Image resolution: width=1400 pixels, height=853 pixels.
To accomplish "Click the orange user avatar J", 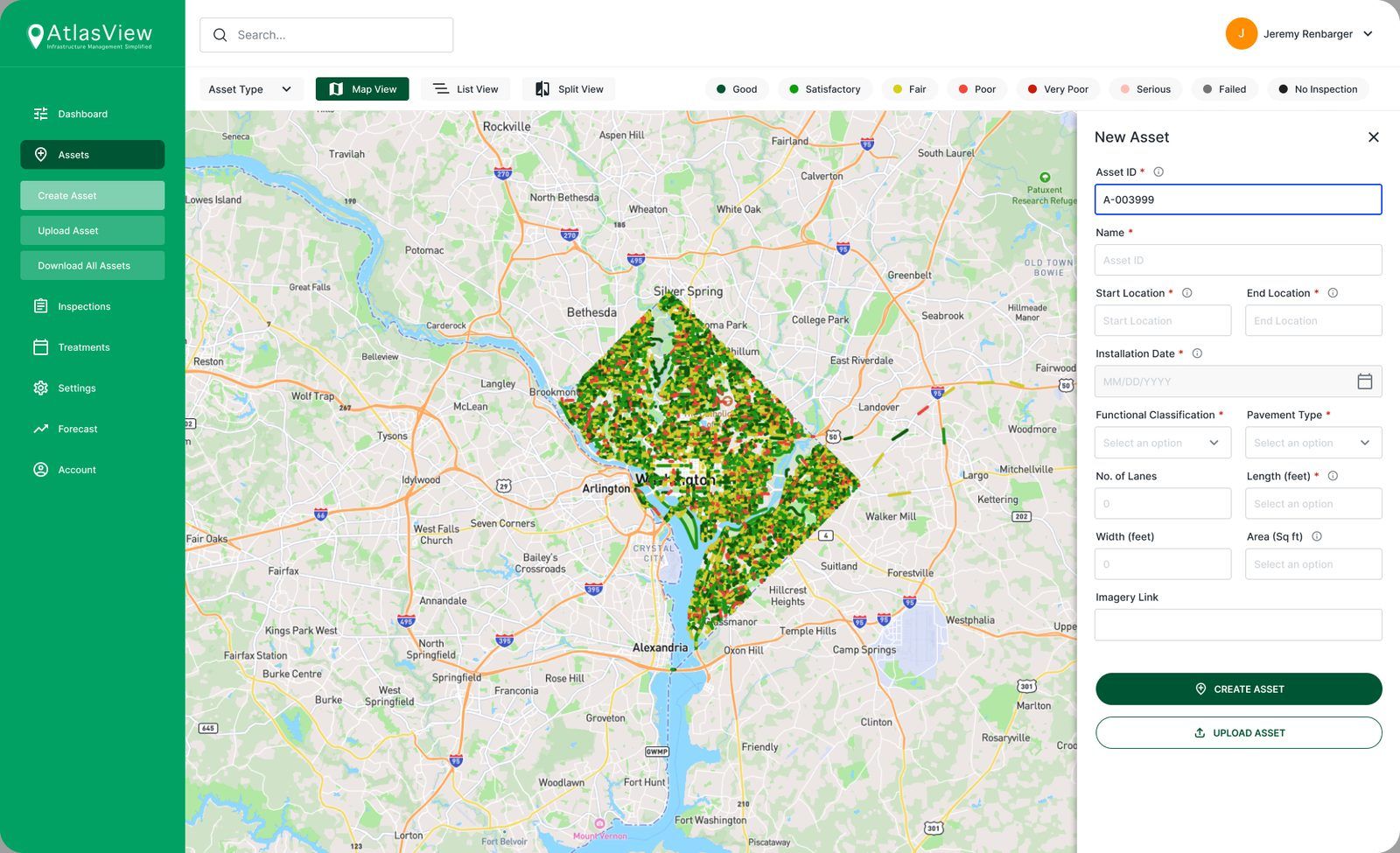I will pyautogui.click(x=1241, y=34).
